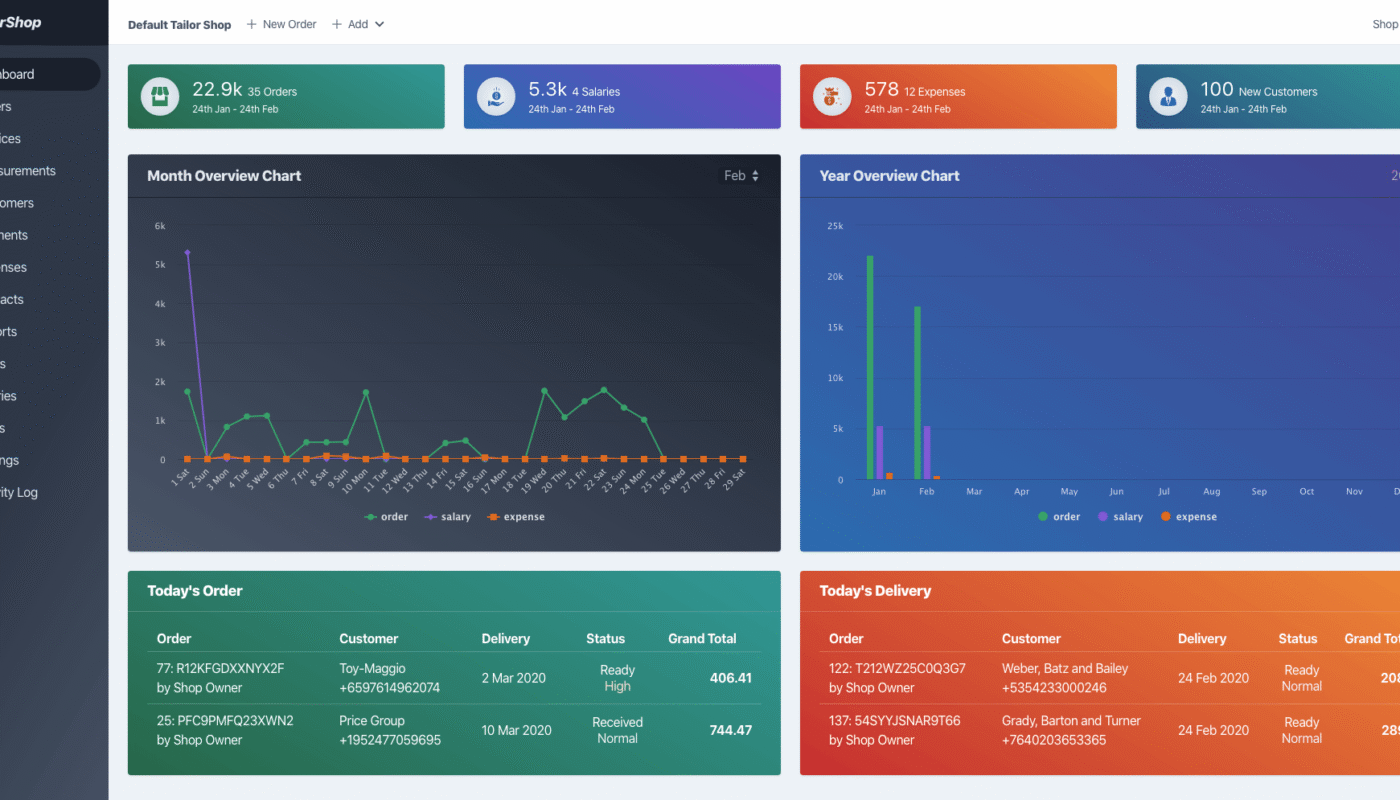This screenshot has height=800, width=1400.
Task: Open Activity Log in the sidebar
Action: (18, 492)
